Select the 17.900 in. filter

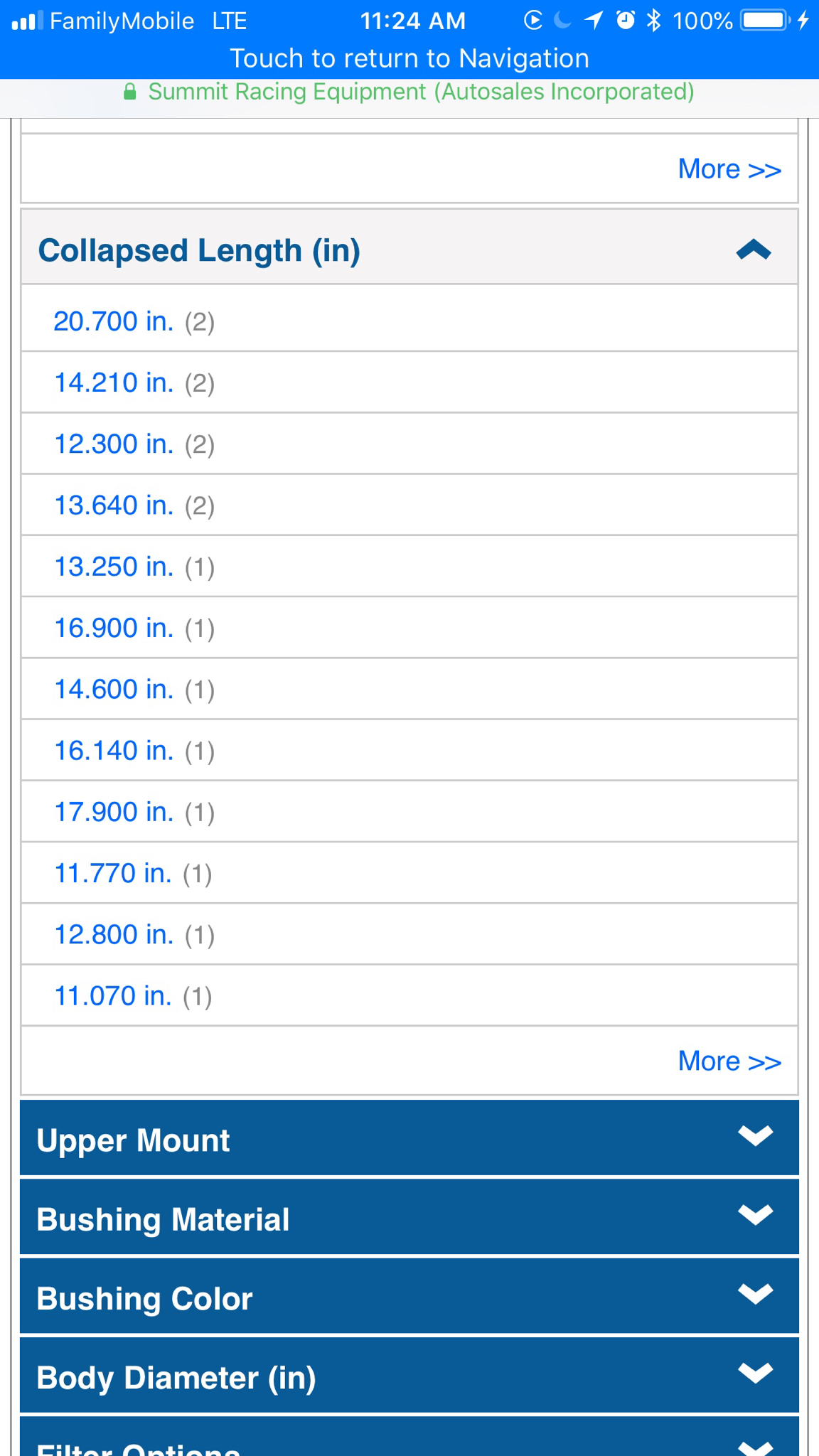114,812
